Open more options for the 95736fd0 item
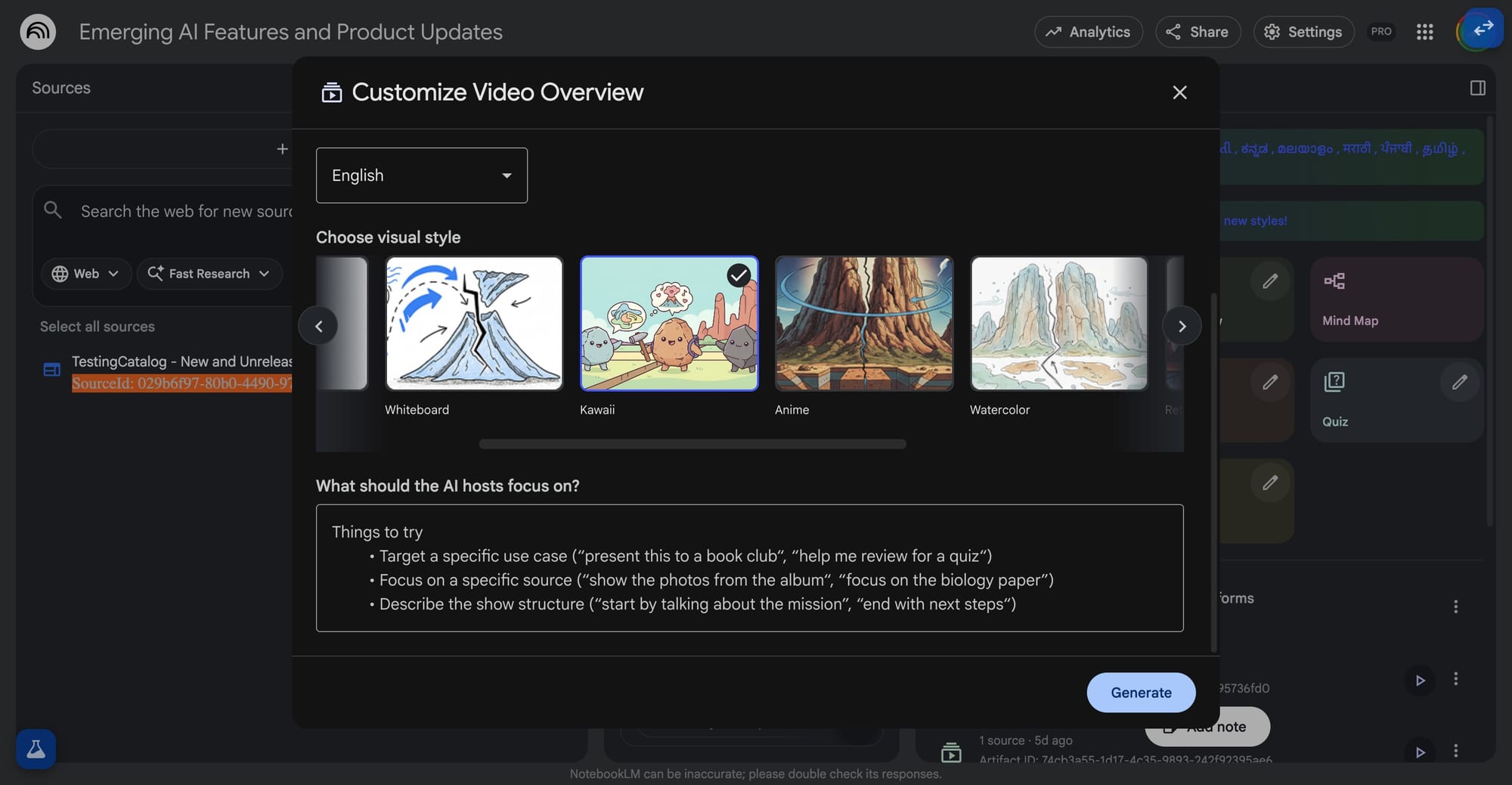Viewport: 1512px width, 785px height. click(1455, 679)
